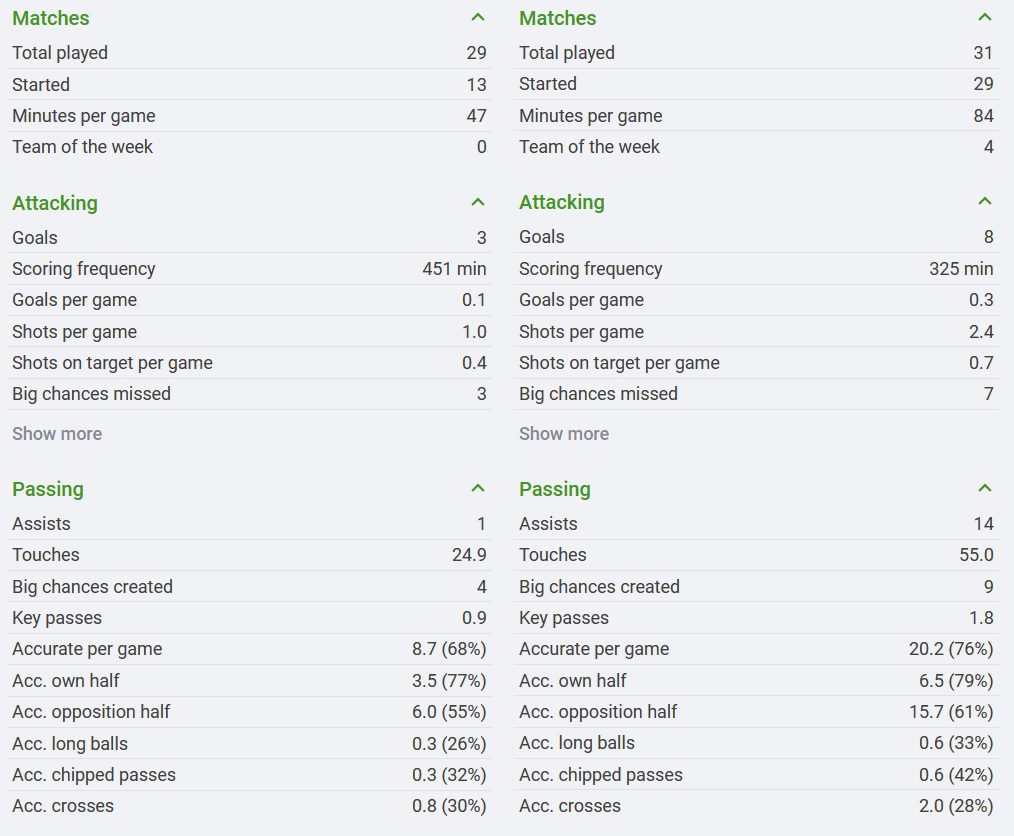Click Show more under 7 big chances missed
Screen dimensions: 1014x836
[x=564, y=434]
